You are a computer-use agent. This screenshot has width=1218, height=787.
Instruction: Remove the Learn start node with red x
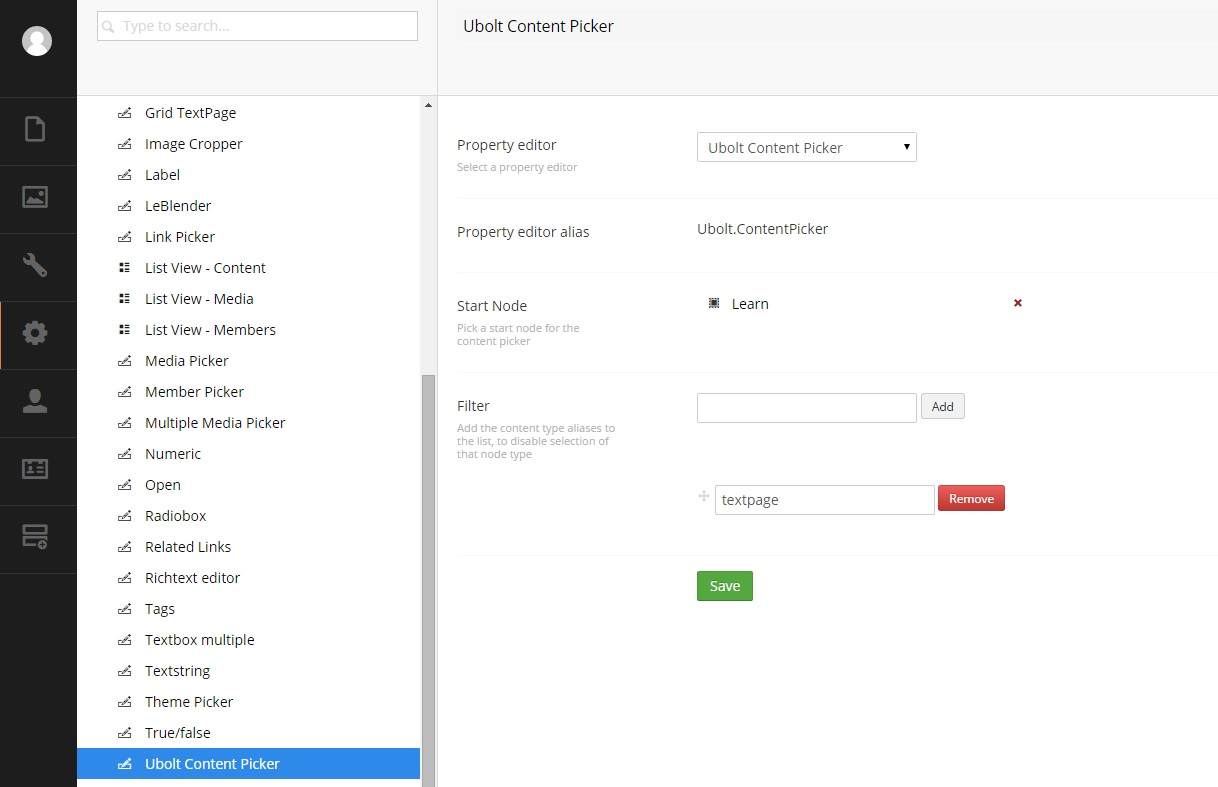pos(1018,303)
